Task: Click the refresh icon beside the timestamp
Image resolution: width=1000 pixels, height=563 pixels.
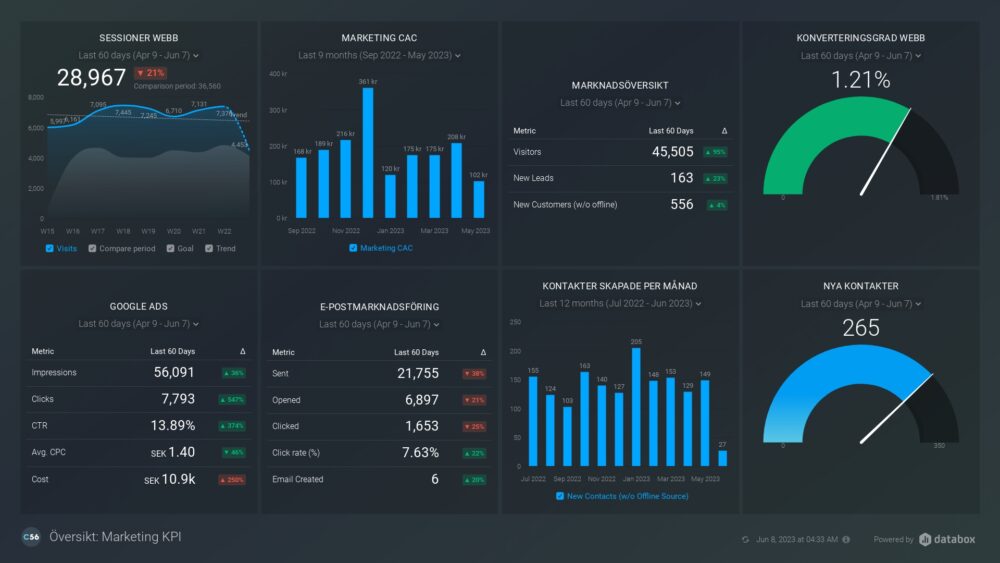Action: click(745, 540)
